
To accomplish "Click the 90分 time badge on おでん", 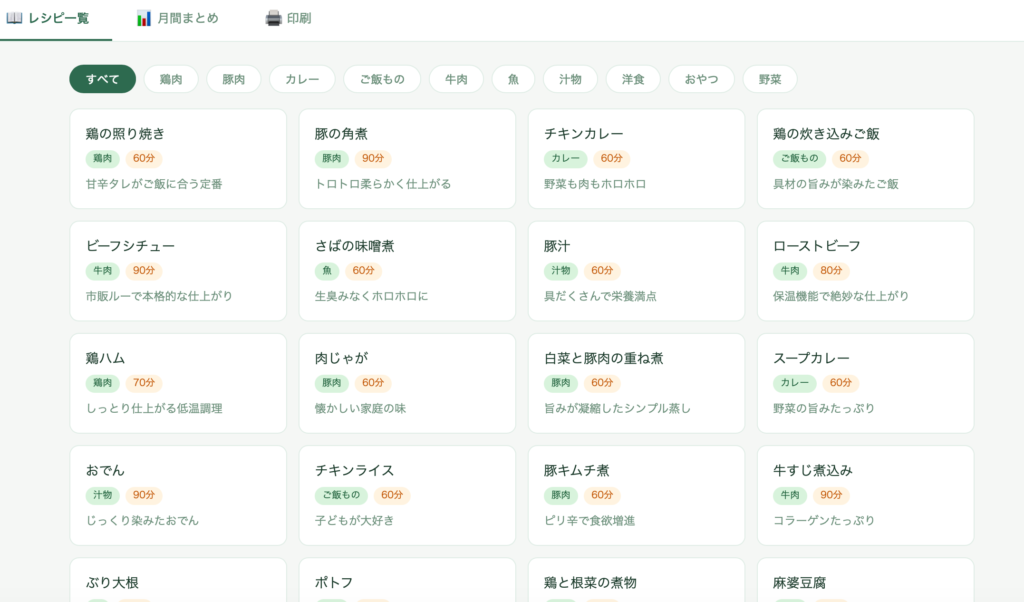I will 144,495.
